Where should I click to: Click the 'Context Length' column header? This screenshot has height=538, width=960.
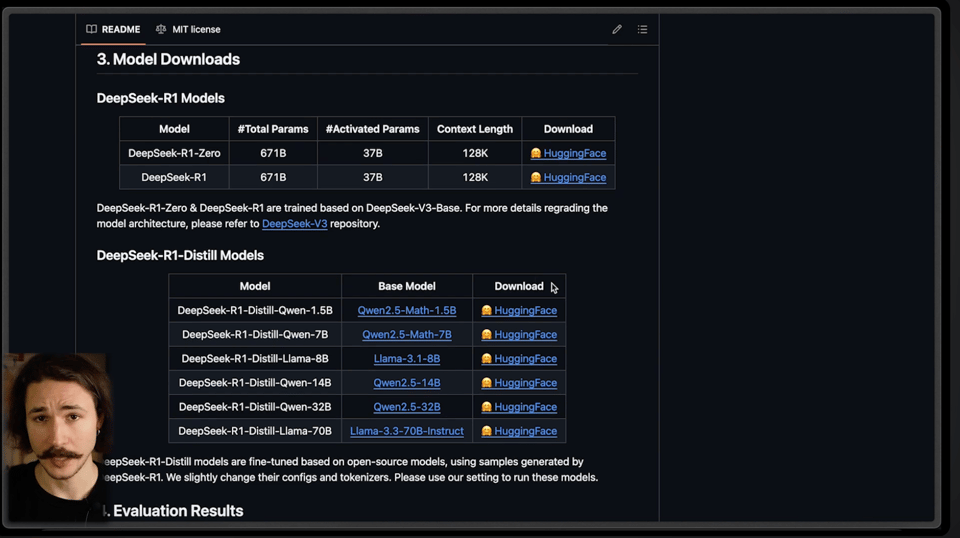[474, 129]
